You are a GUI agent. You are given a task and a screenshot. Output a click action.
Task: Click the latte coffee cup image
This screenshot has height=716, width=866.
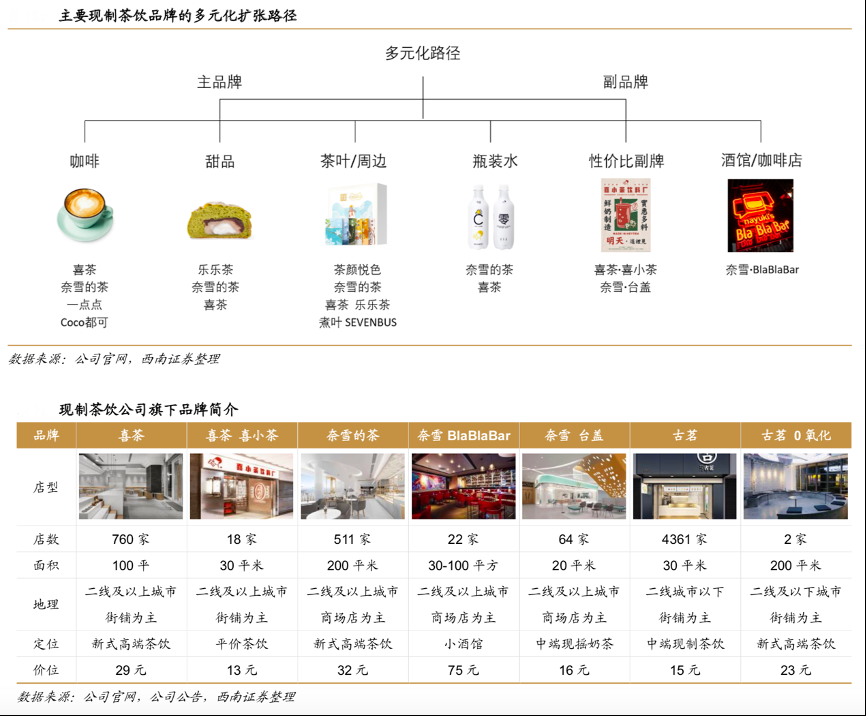[x=85, y=213]
